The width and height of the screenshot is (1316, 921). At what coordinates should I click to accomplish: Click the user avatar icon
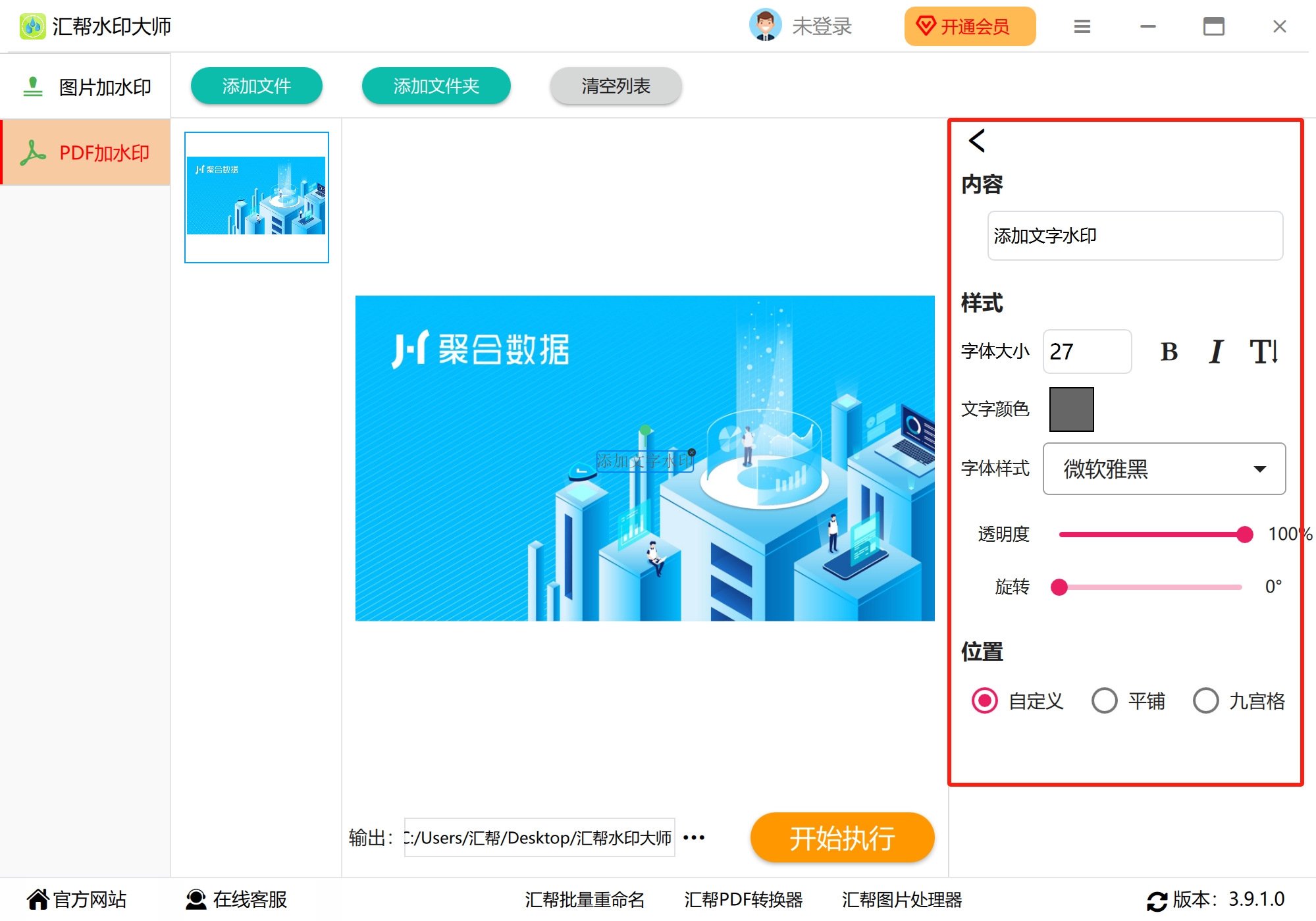(x=765, y=26)
